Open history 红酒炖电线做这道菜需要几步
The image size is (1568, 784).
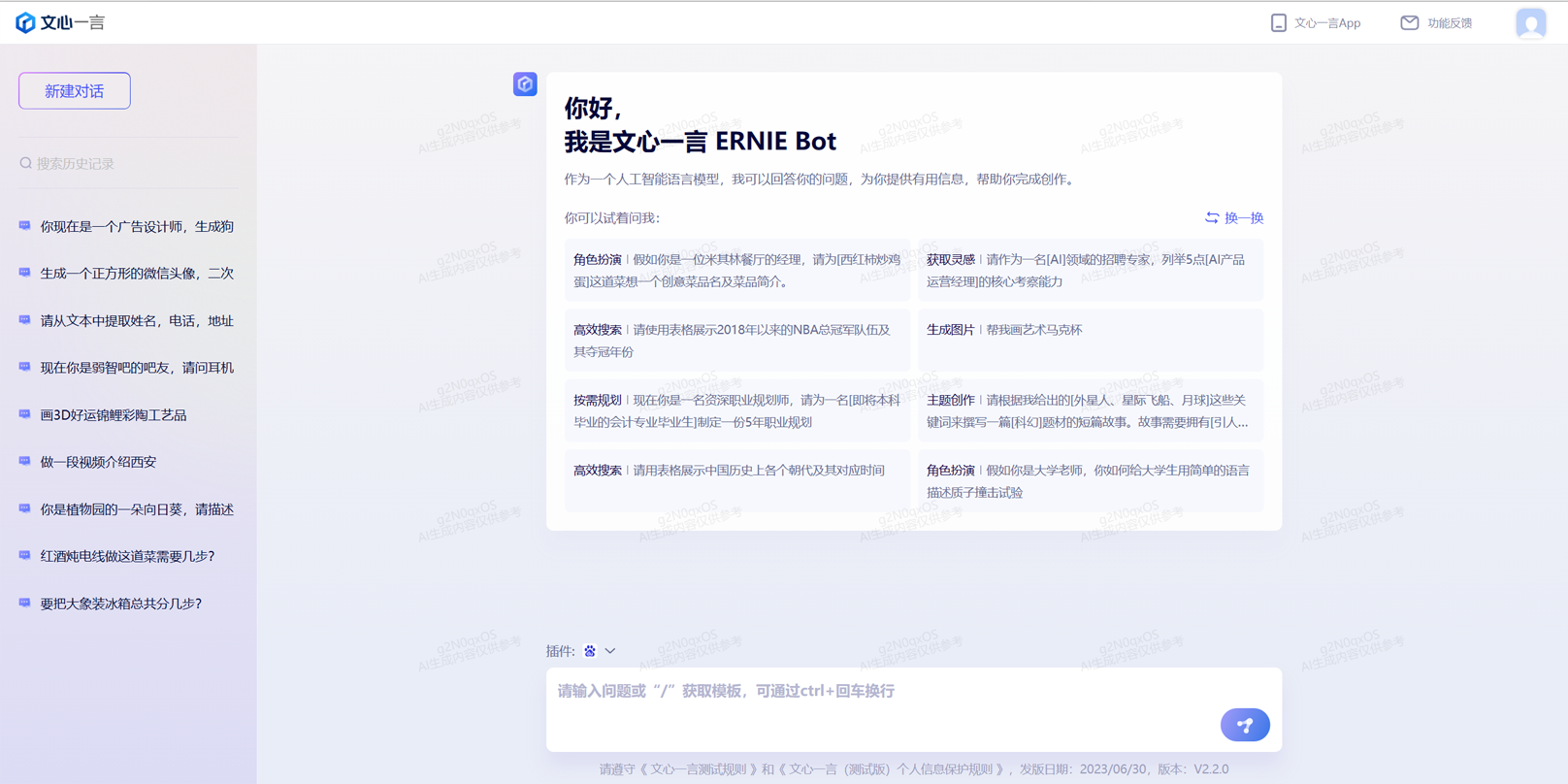click(x=127, y=556)
